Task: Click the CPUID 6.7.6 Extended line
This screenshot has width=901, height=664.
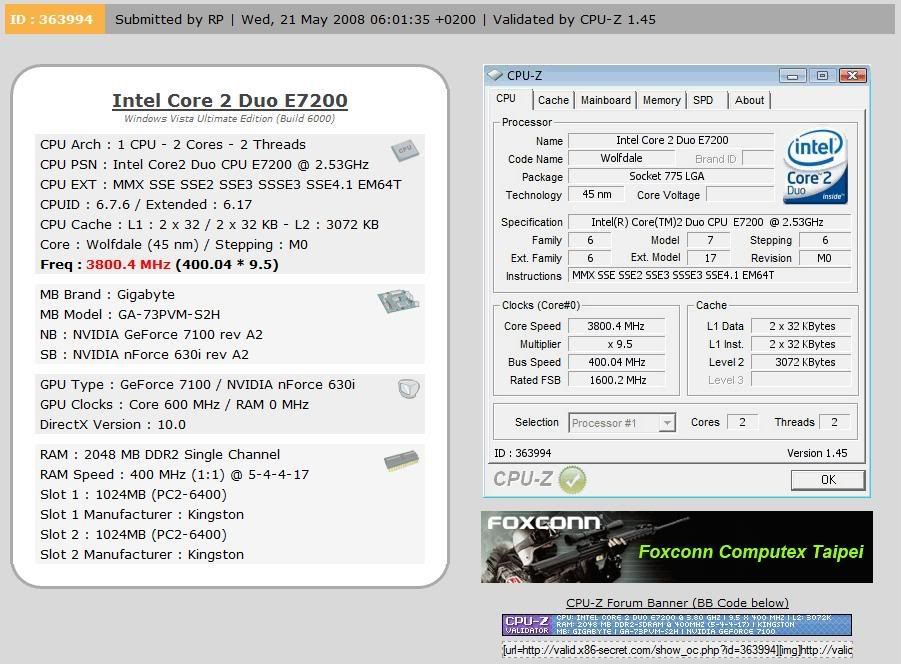Action: [x=146, y=205]
